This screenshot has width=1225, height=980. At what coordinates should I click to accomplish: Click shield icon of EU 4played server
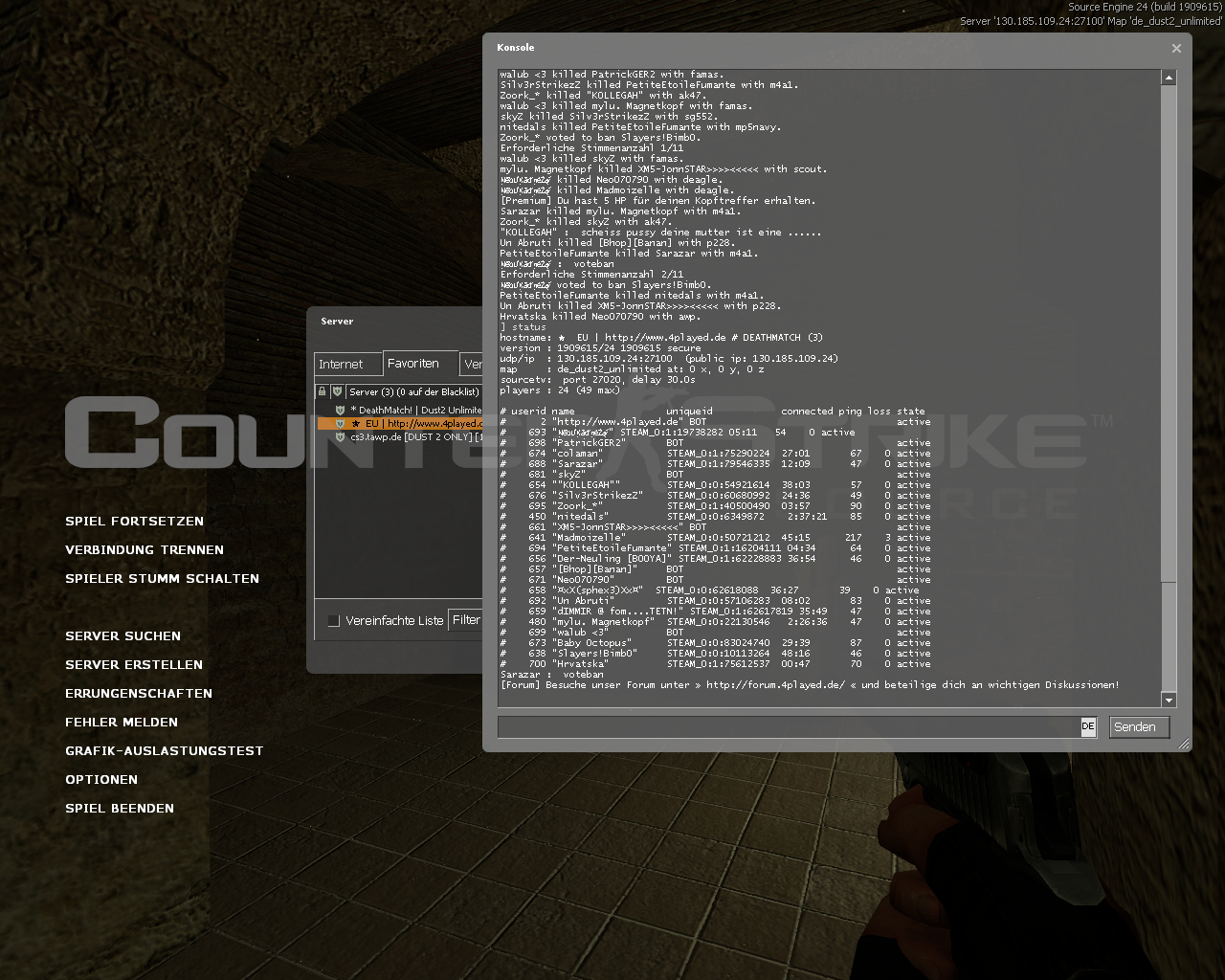(x=340, y=423)
